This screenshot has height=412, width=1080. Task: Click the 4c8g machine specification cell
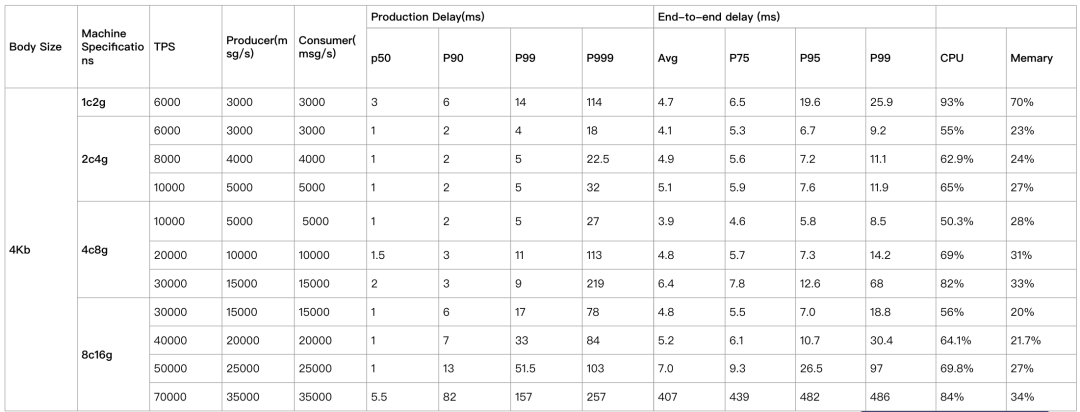tap(113, 250)
